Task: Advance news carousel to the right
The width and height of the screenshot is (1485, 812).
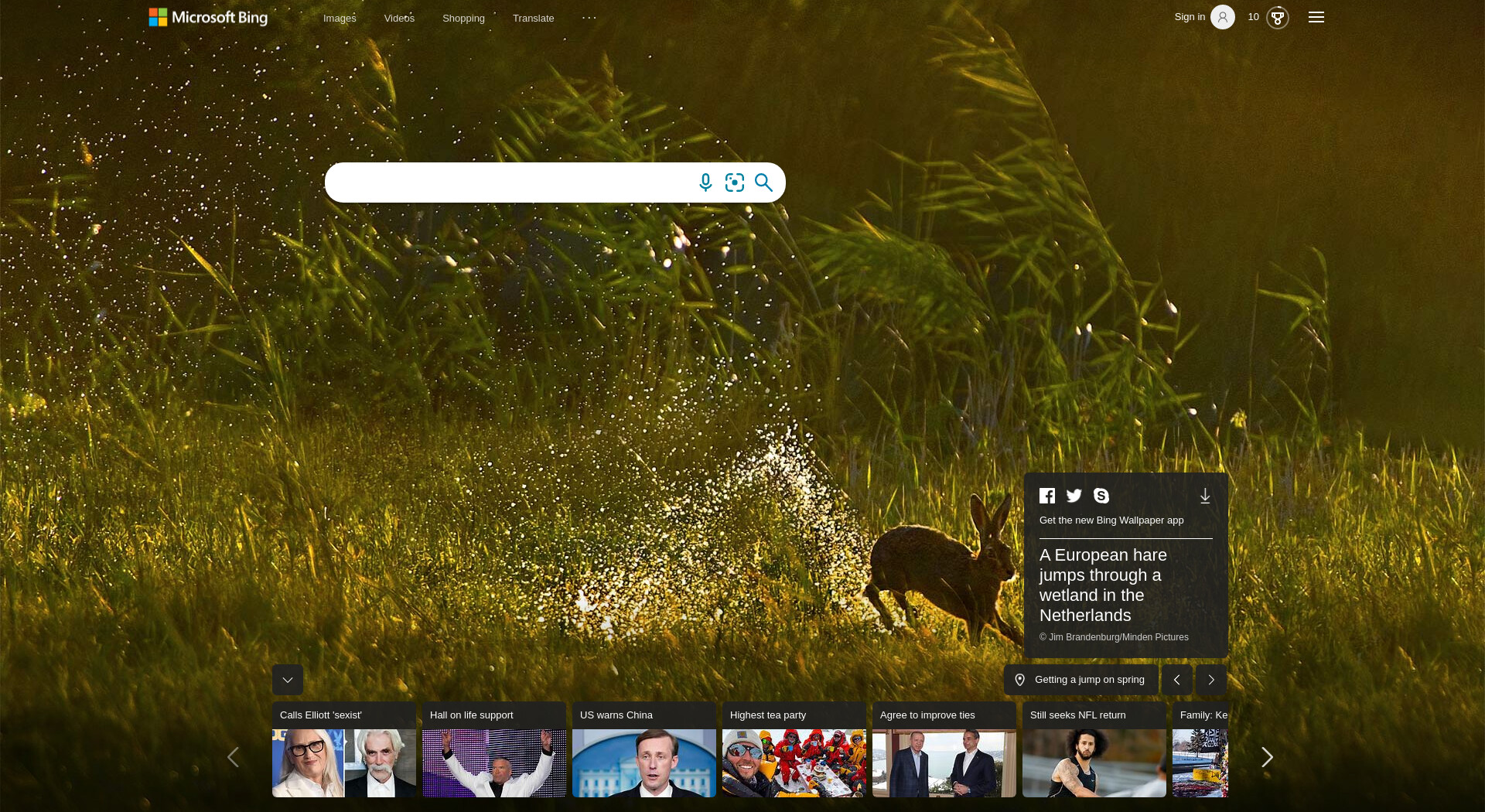Action: tap(1267, 757)
